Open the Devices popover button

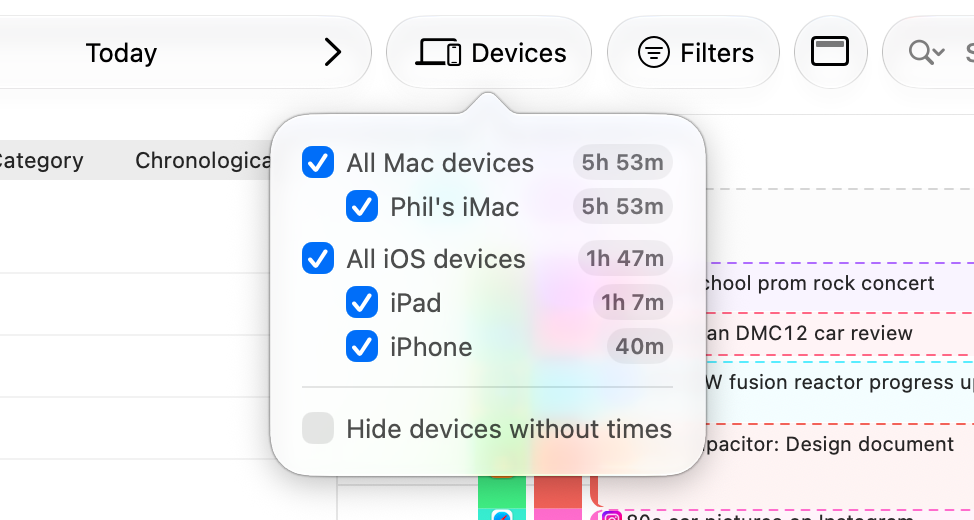click(x=489, y=52)
